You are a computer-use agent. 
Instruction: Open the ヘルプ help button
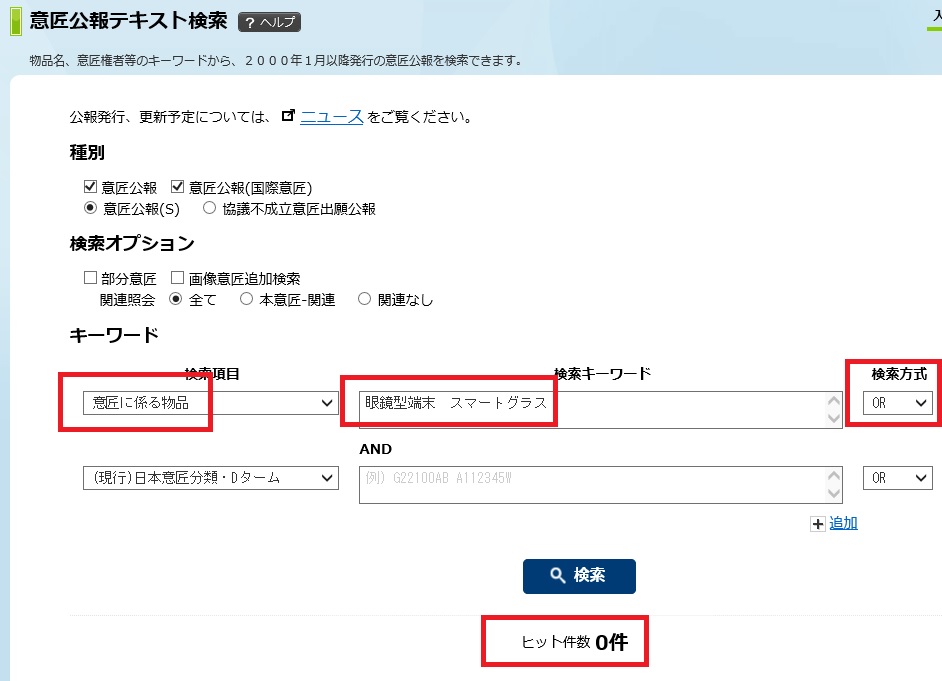tap(269, 22)
